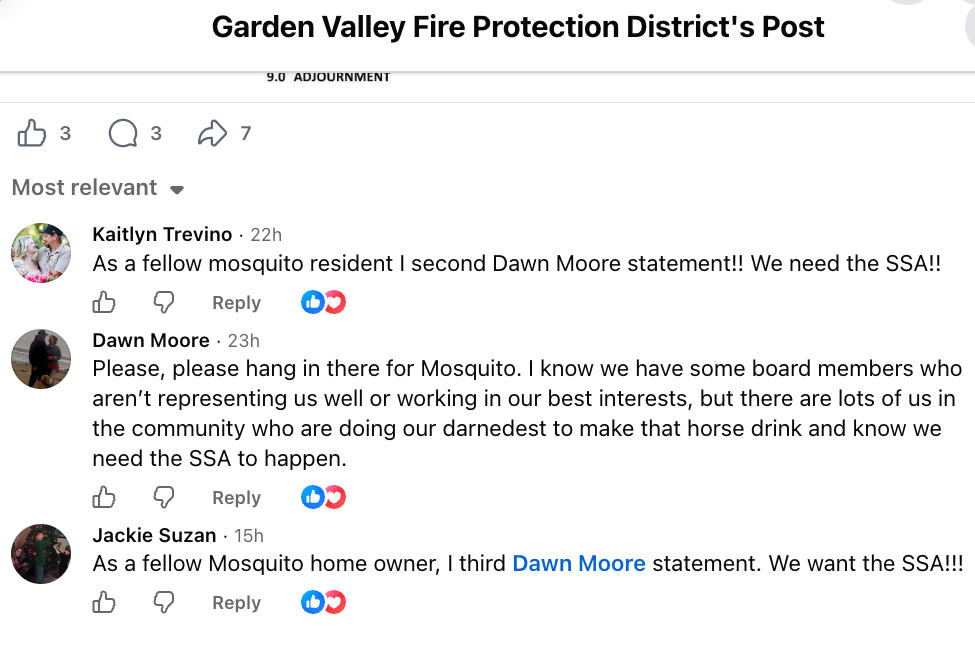Expand the Most relevant sorting dropdown

tap(98, 188)
